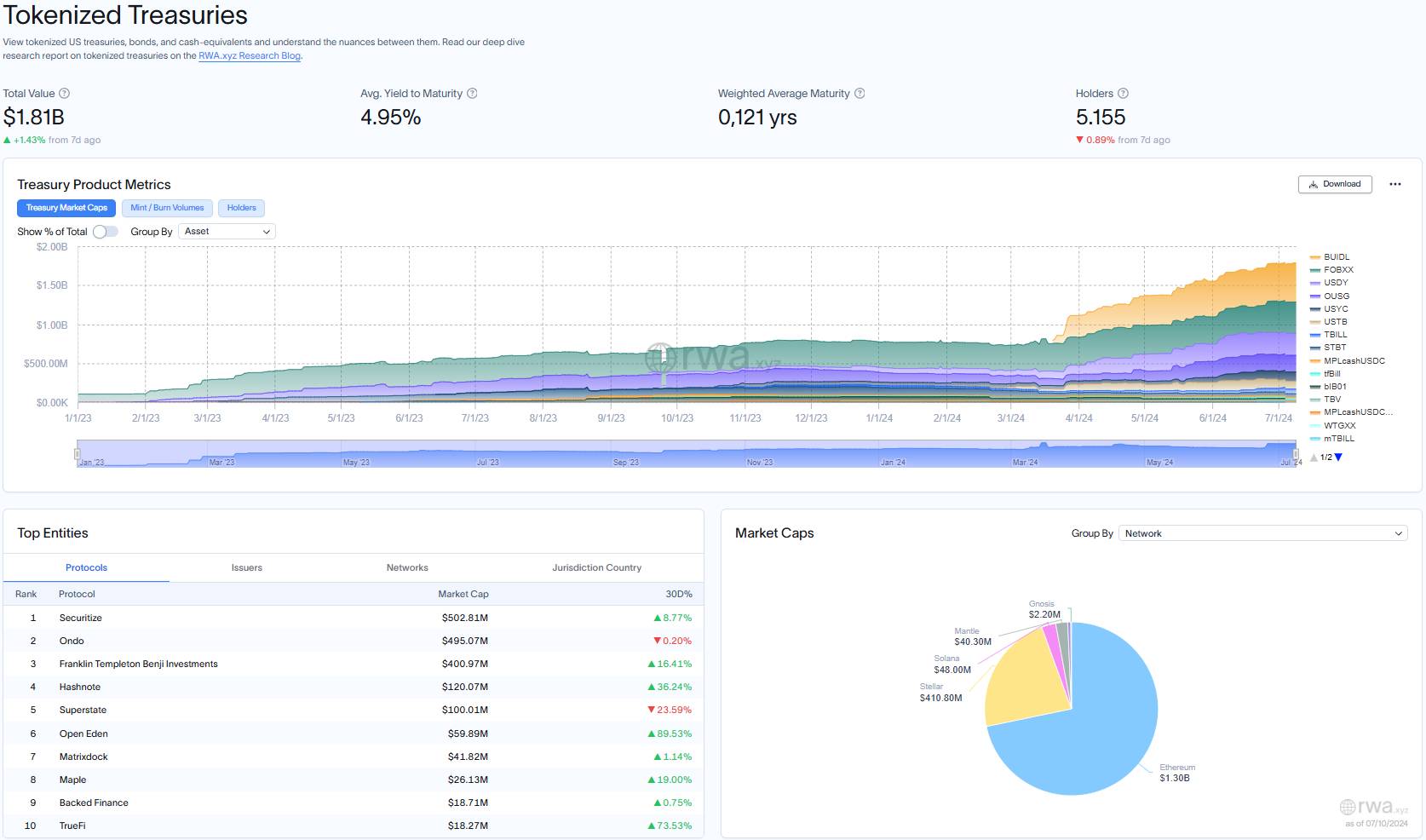
Task: Click the Matrixdock protocol row
Action: pos(354,757)
